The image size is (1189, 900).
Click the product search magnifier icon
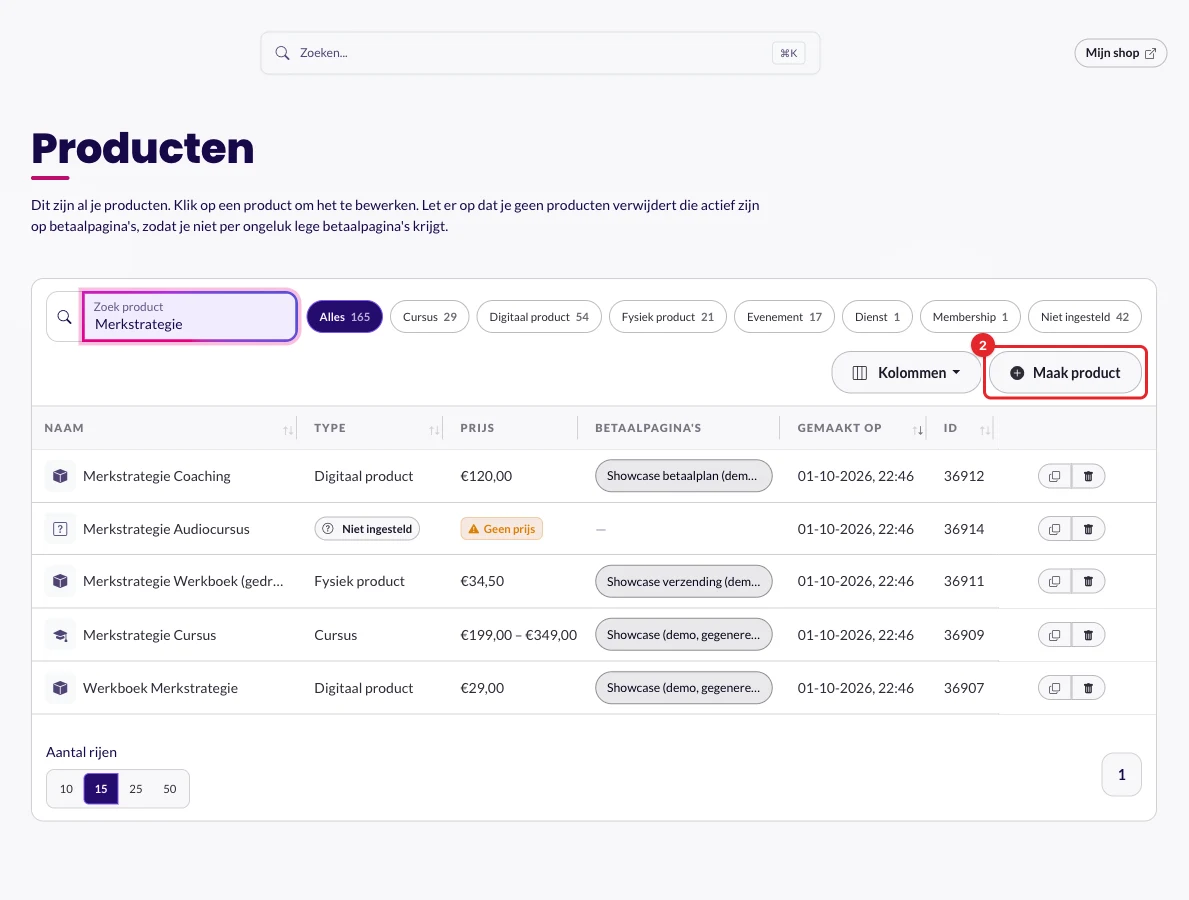click(x=64, y=317)
